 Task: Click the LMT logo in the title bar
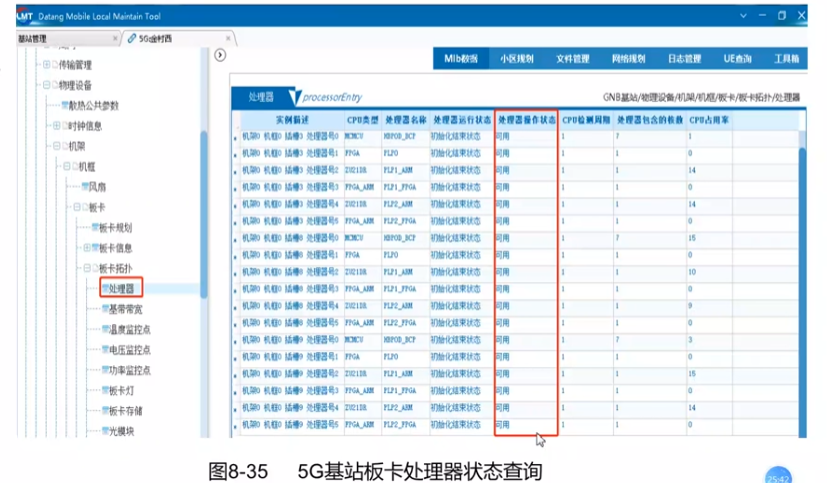pyautogui.click(x=25, y=16)
